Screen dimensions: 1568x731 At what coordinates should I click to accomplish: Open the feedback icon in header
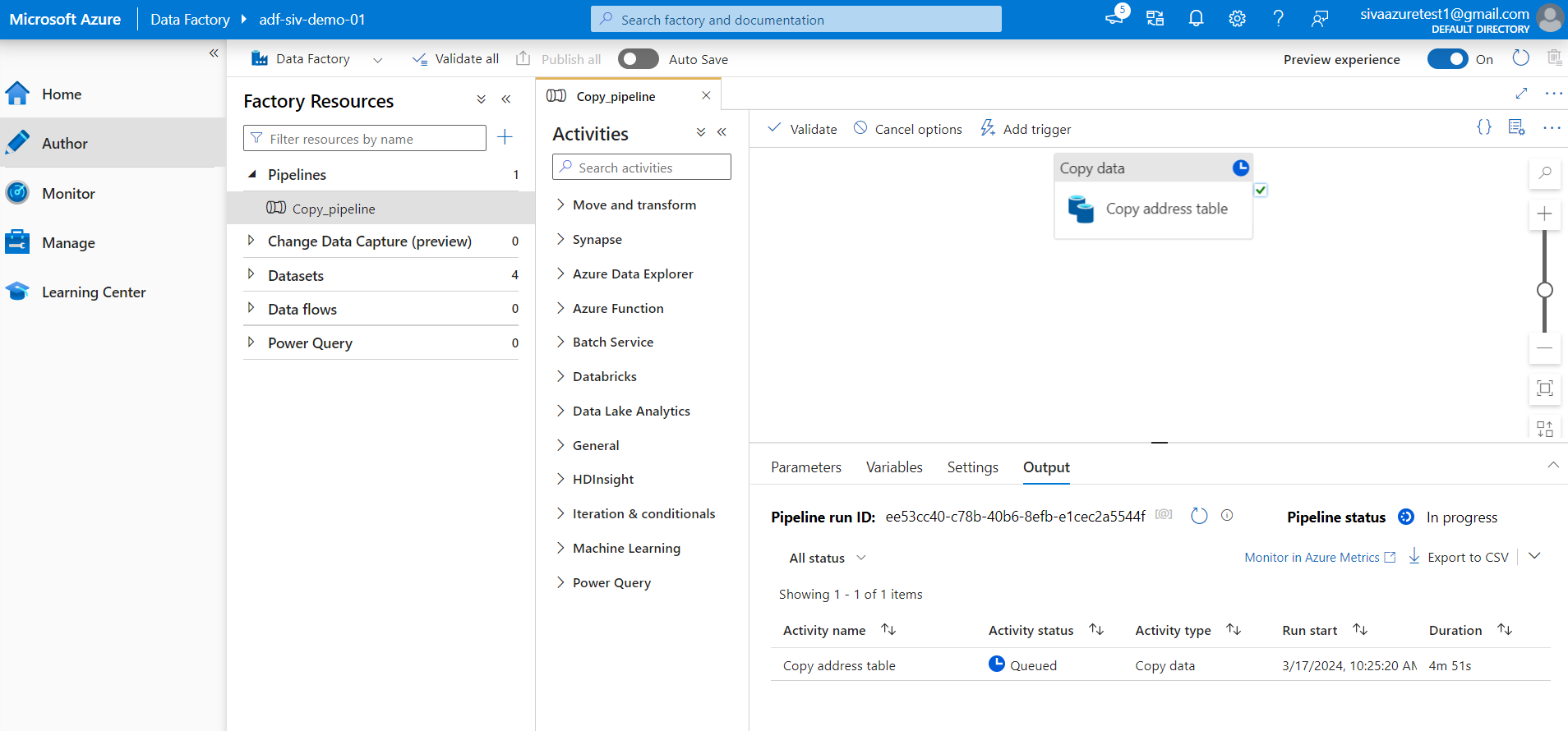(x=1320, y=18)
